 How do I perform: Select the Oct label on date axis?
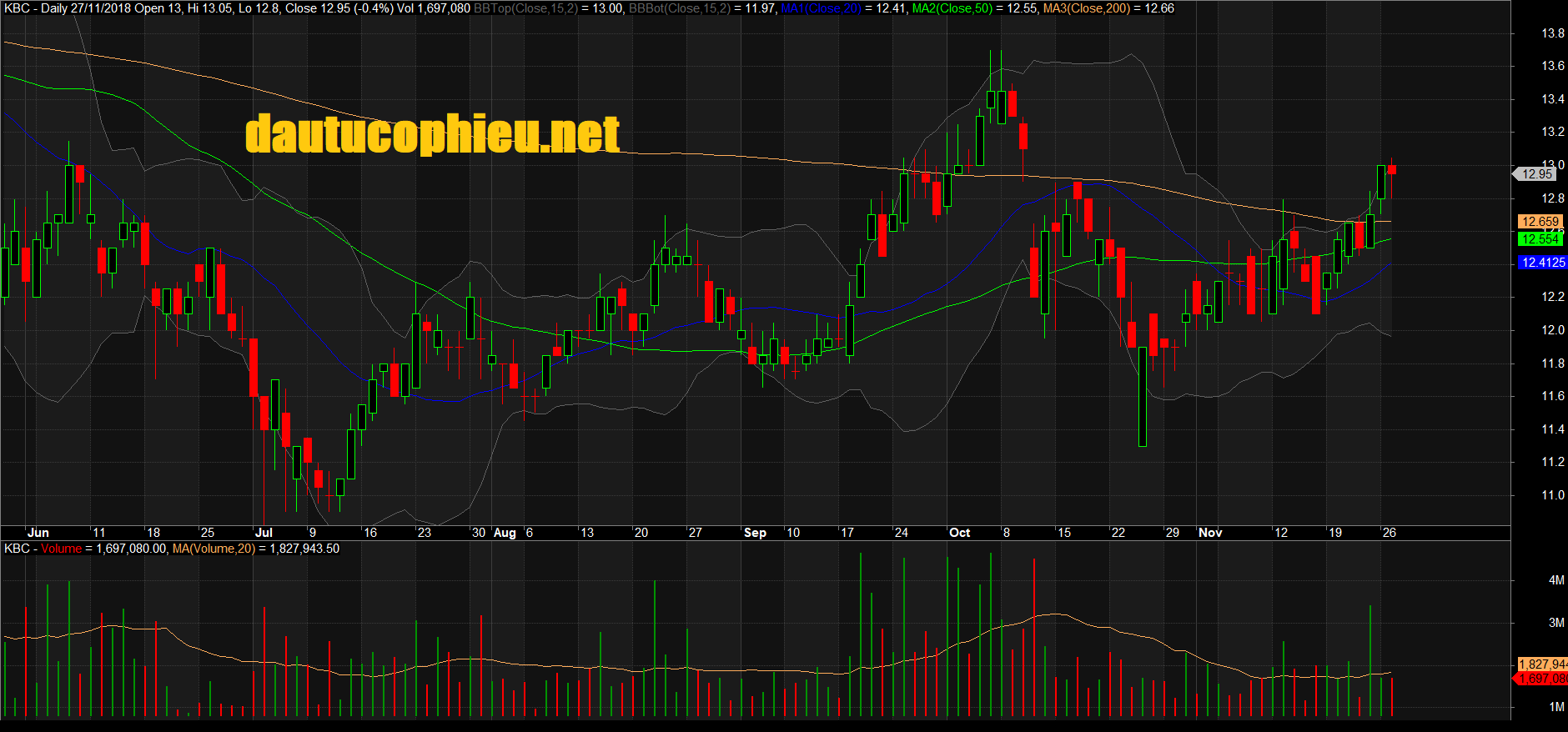[x=959, y=533]
